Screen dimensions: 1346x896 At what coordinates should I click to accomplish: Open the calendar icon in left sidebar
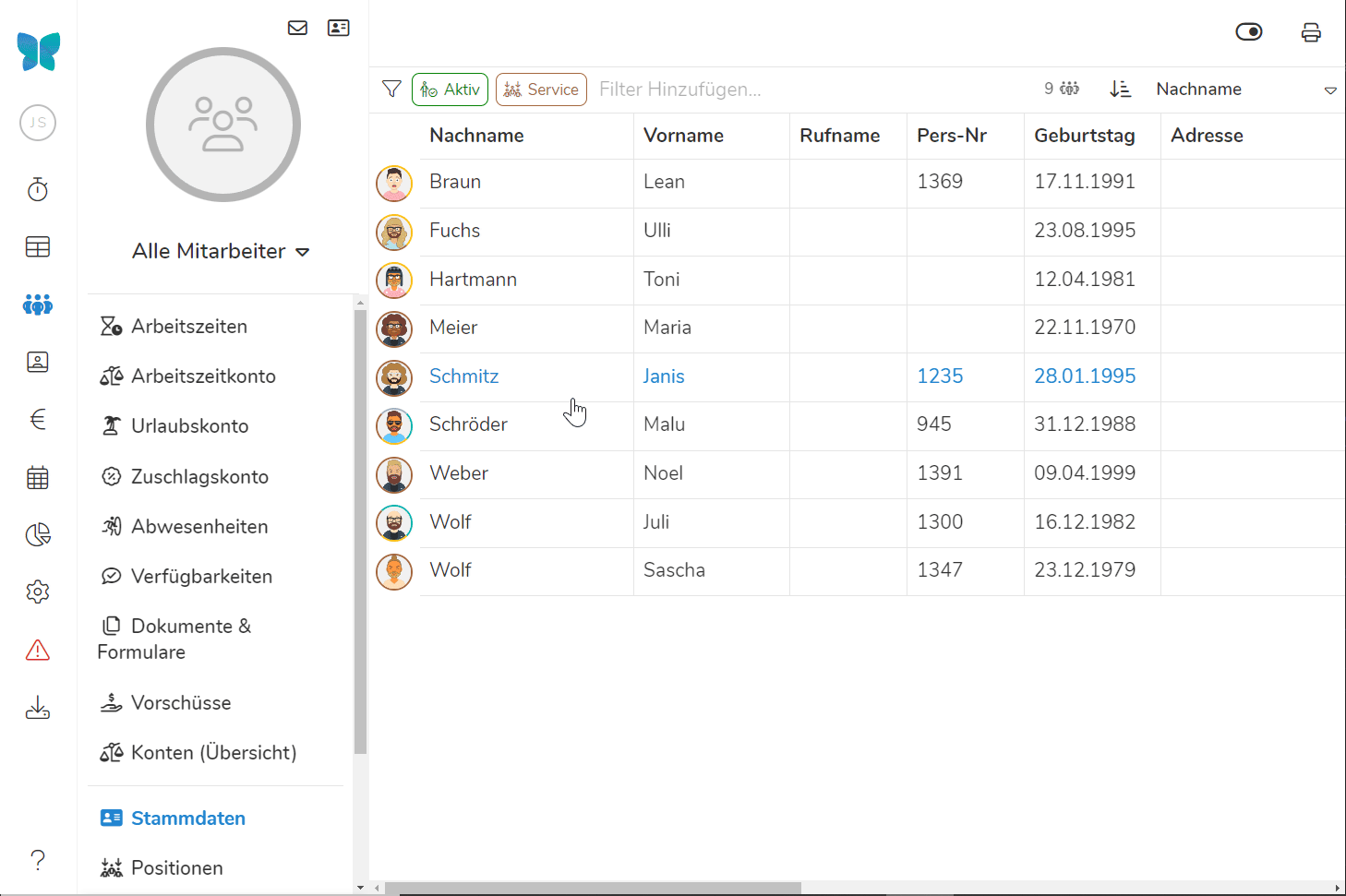coord(38,478)
